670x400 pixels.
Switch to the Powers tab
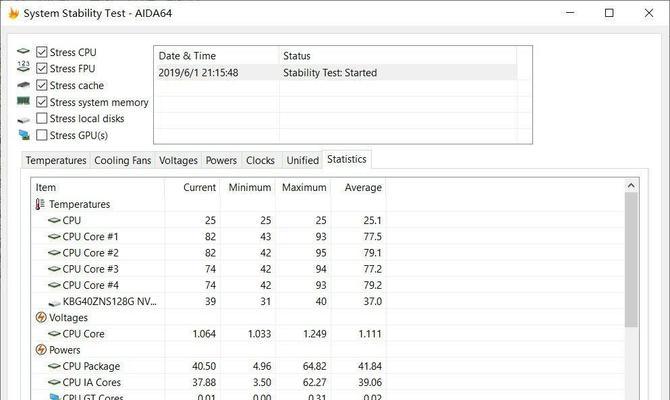(221, 160)
